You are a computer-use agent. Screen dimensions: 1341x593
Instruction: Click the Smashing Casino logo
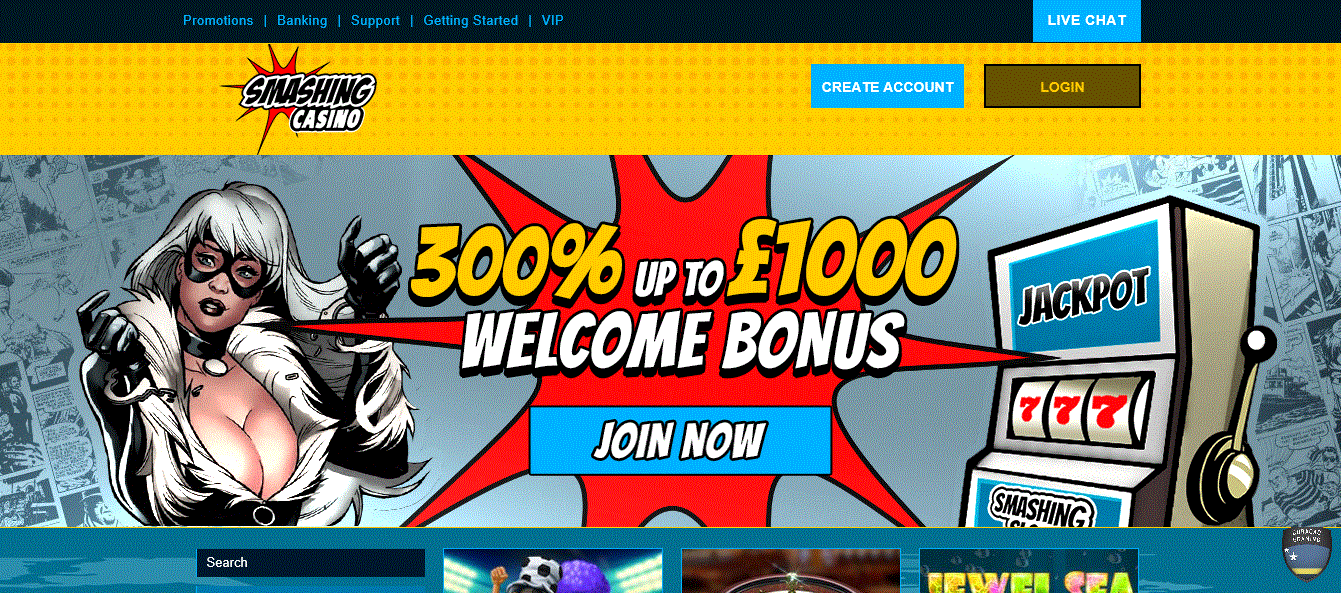coord(298,99)
